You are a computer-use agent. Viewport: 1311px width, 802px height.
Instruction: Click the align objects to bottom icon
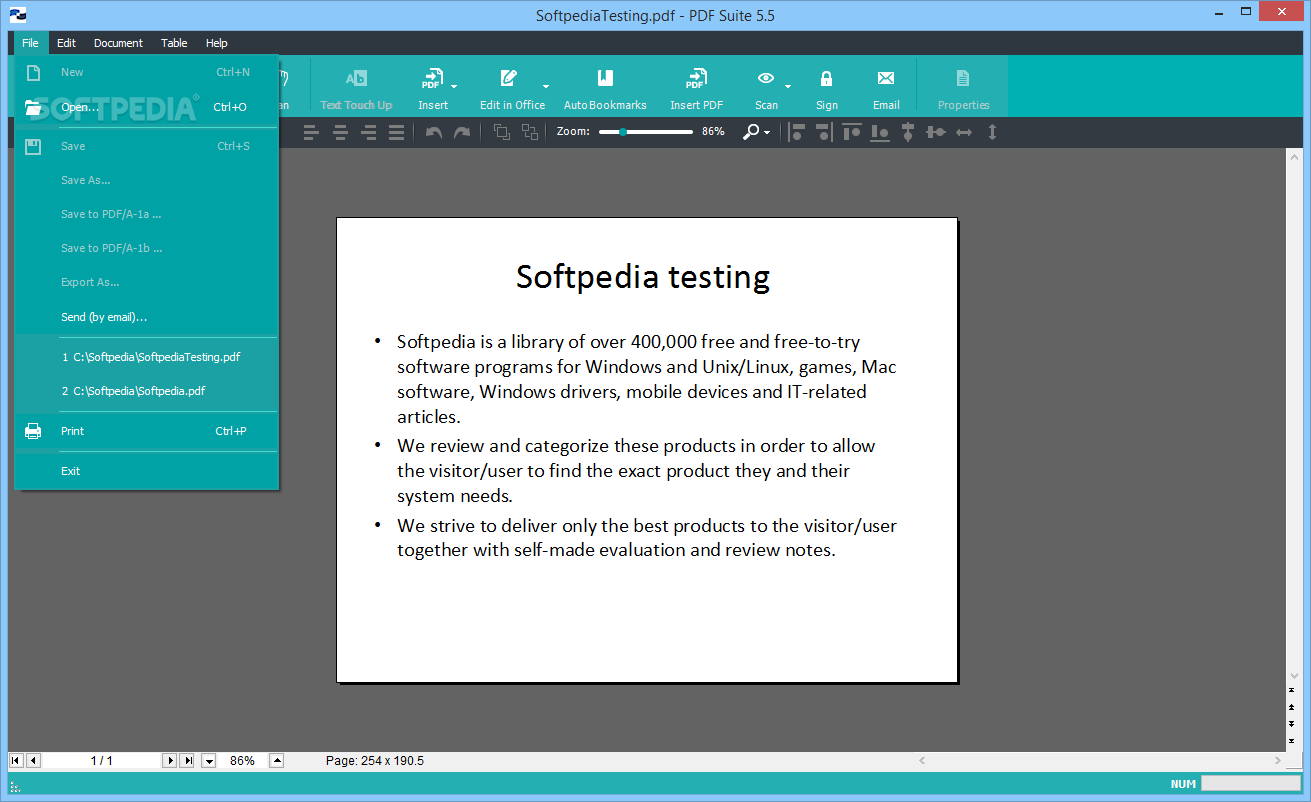point(880,132)
